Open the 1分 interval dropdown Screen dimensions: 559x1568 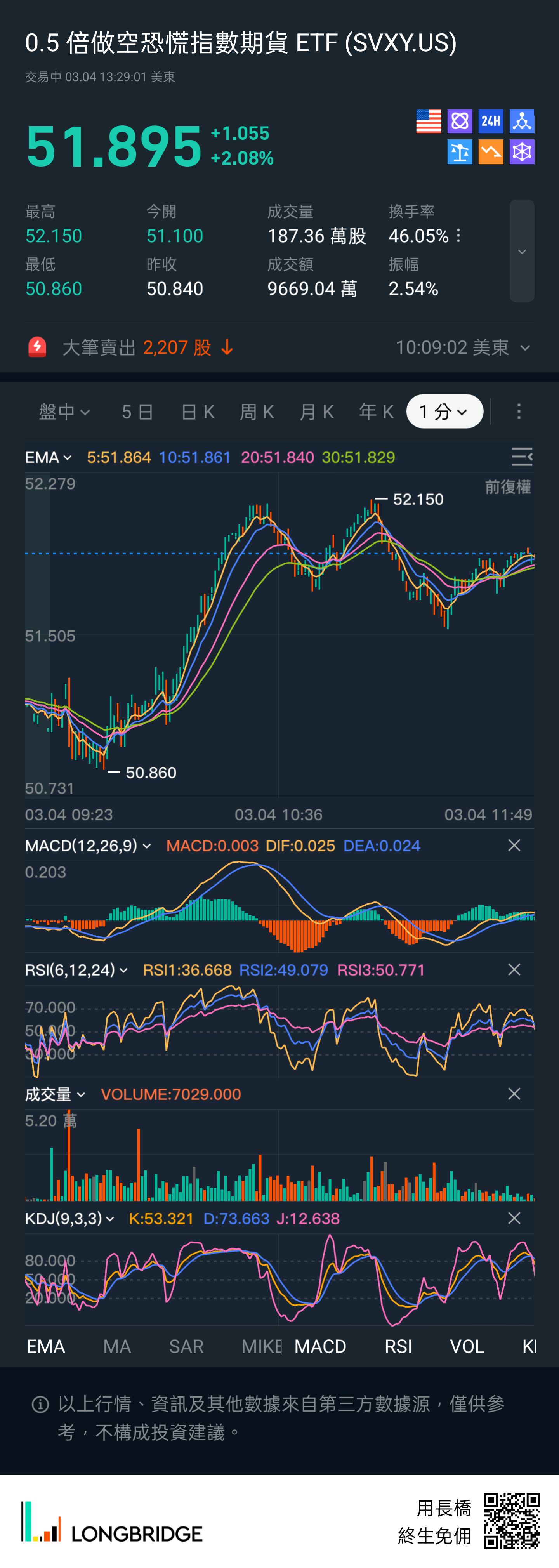point(444,412)
